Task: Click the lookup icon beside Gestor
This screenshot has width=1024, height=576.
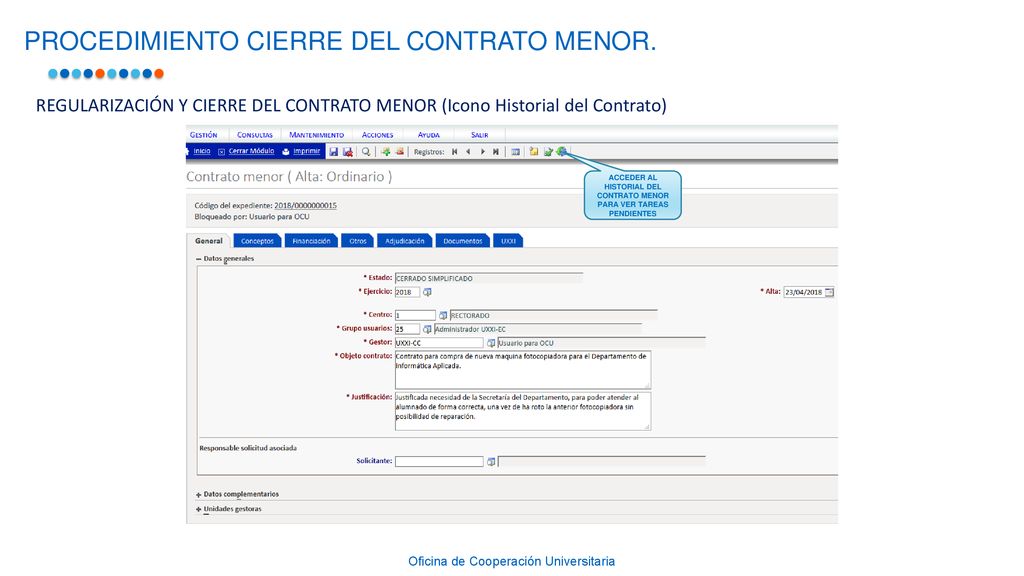Action: pos(491,343)
